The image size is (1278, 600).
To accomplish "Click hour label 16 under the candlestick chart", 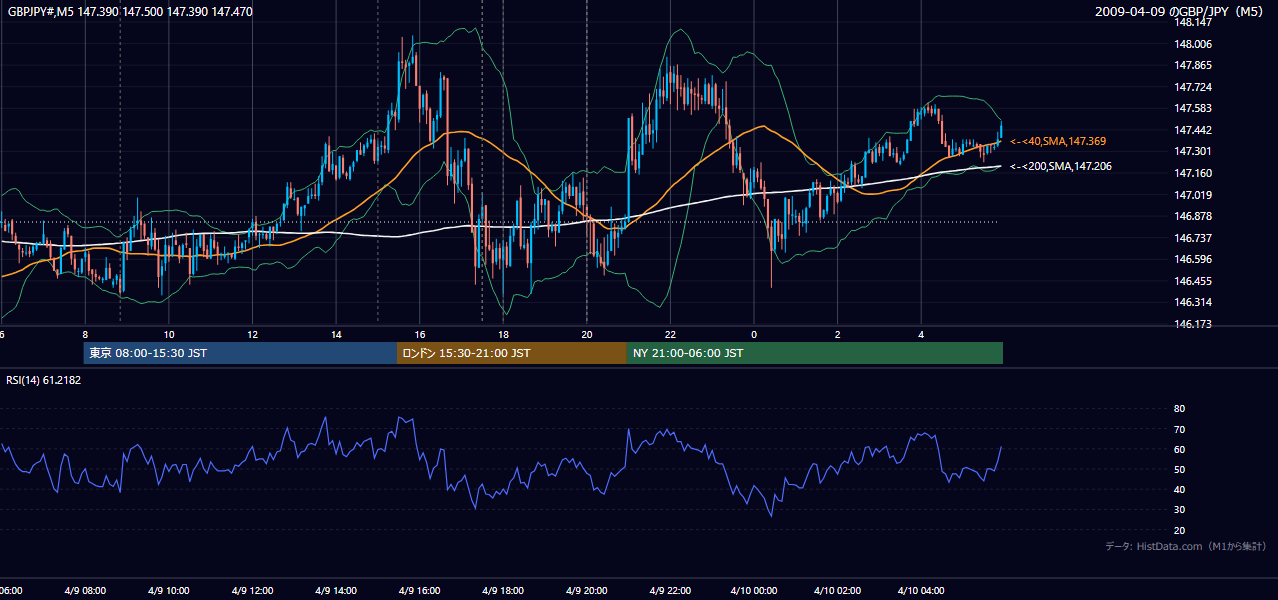I will 419,334.
